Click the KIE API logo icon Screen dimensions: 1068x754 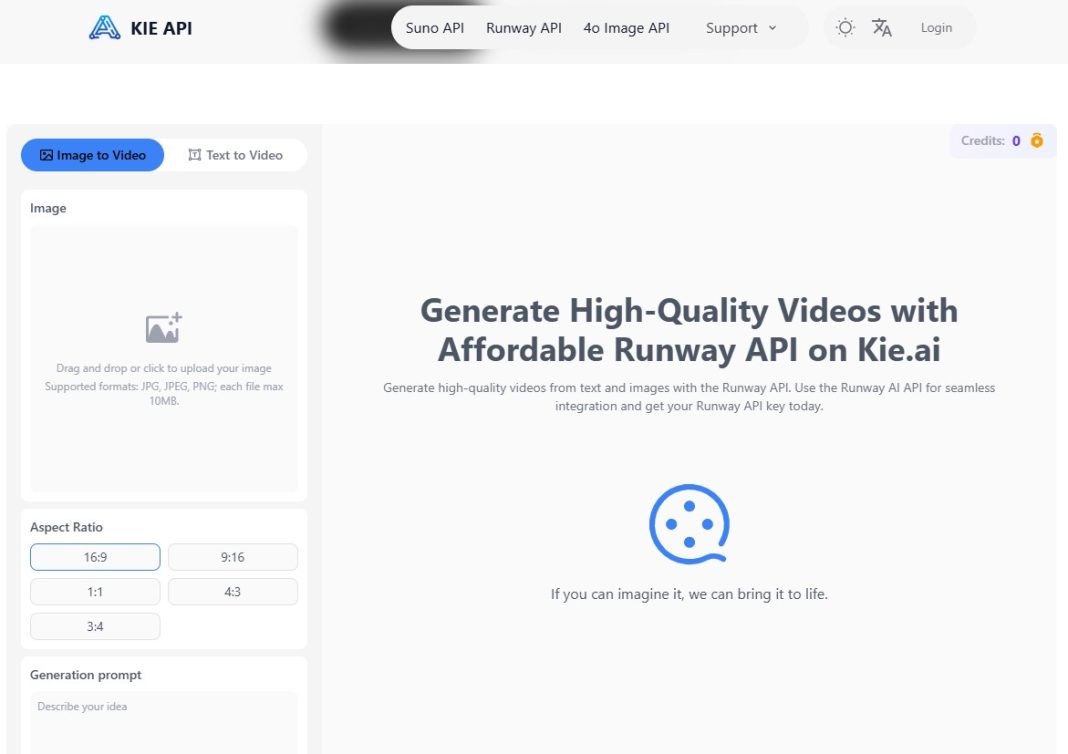click(103, 27)
